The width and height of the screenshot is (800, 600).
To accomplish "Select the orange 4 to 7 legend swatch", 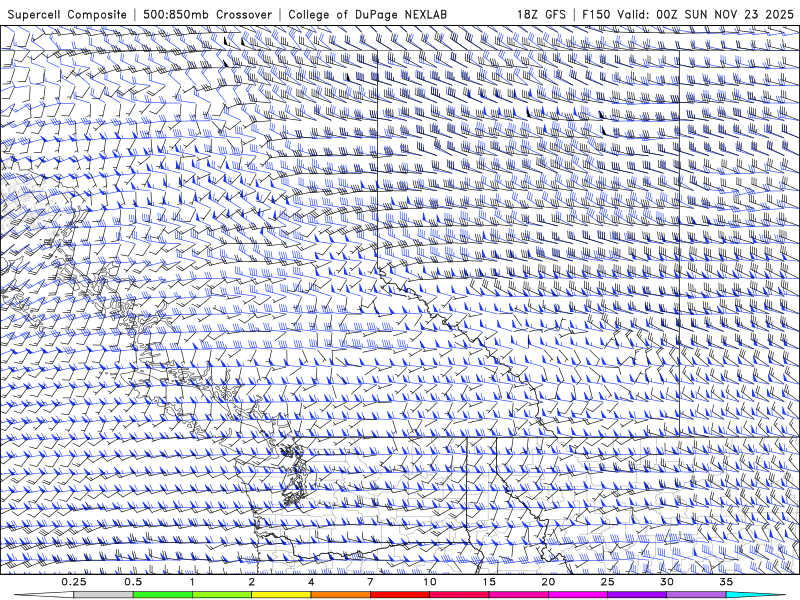I will [340, 595].
